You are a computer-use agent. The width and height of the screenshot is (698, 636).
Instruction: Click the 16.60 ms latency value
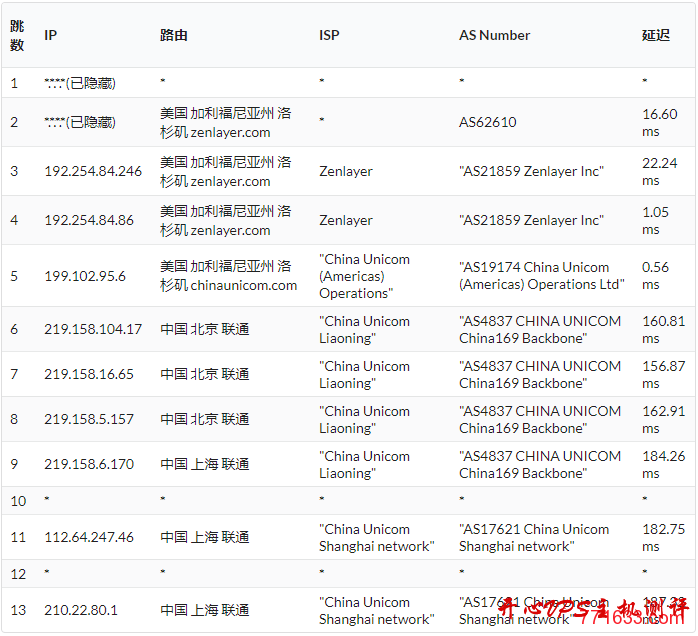[659, 122]
